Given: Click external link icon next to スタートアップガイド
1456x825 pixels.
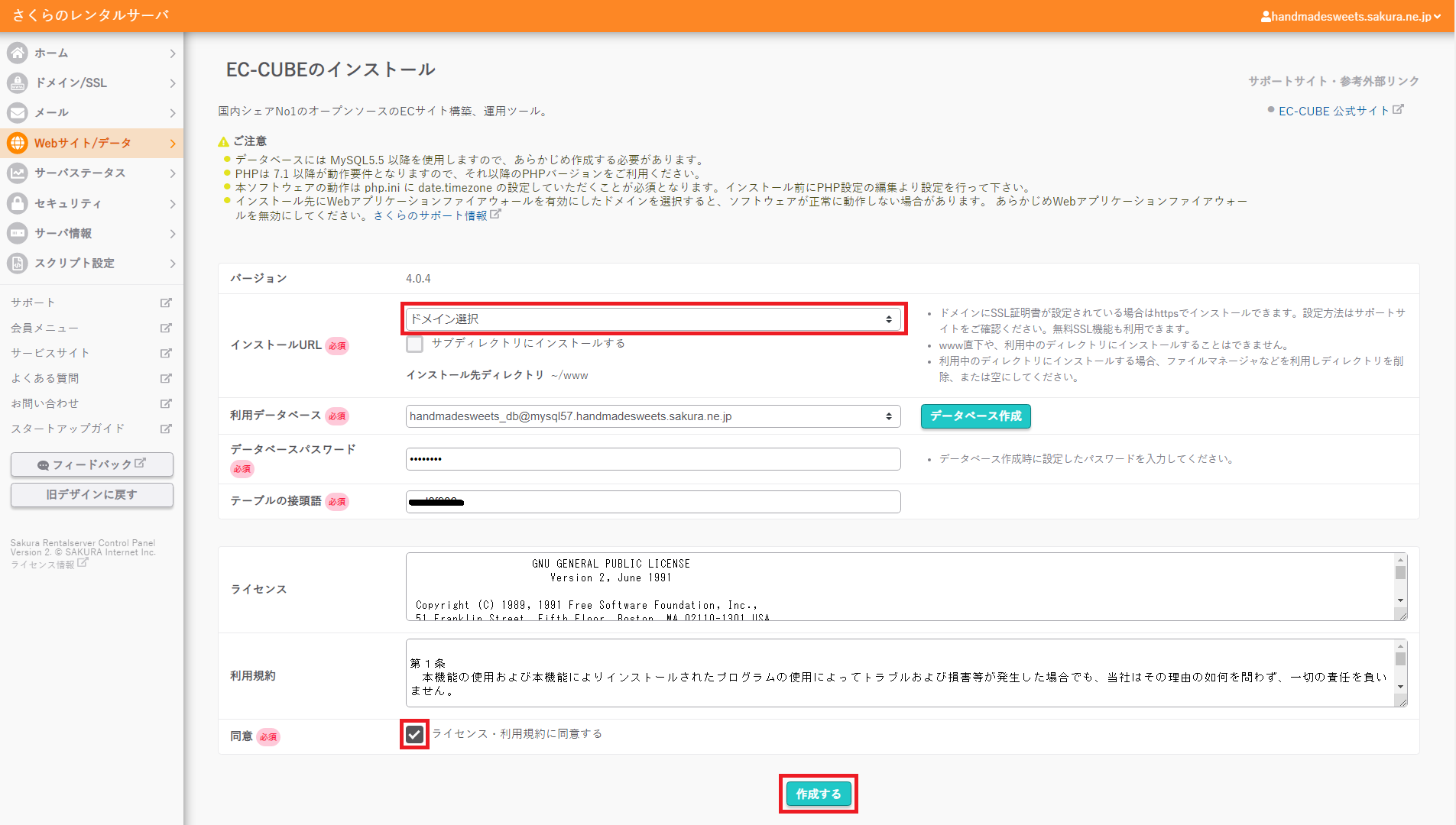Looking at the screenshot, I should click(166, 429).
